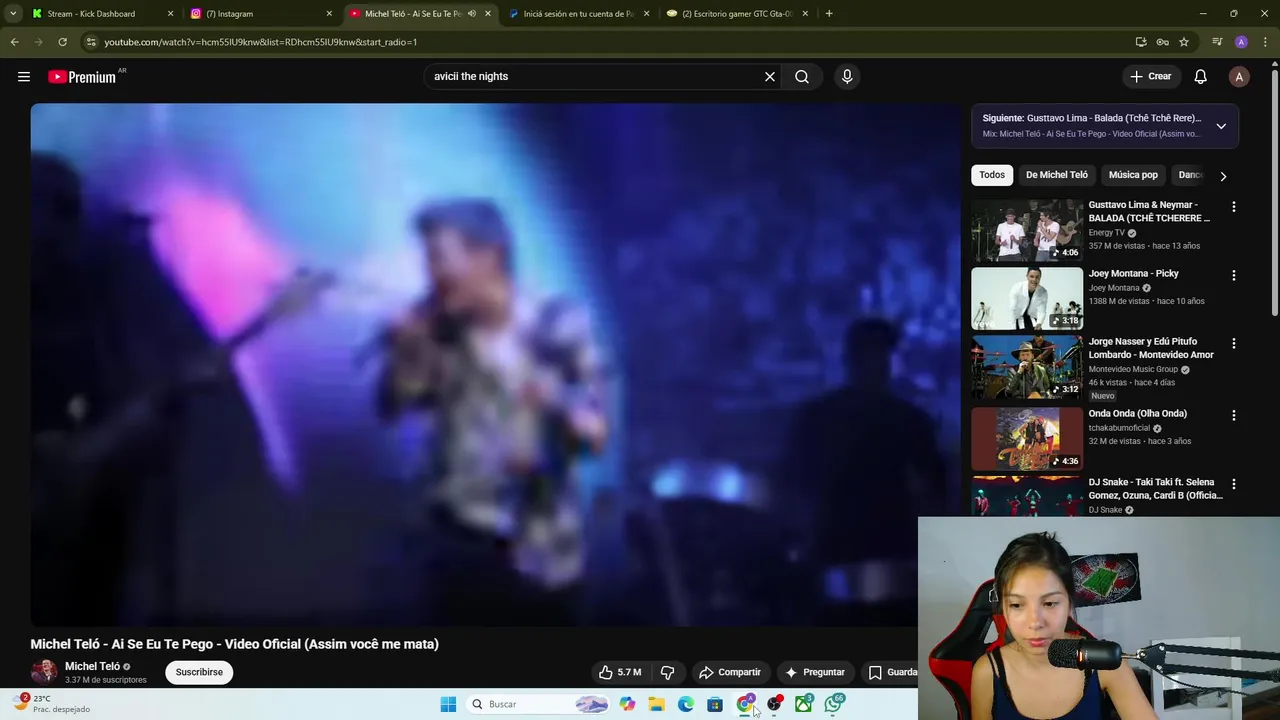Open WhatsApp from the taskbar

pyautogui.click(x=833, y=704)
